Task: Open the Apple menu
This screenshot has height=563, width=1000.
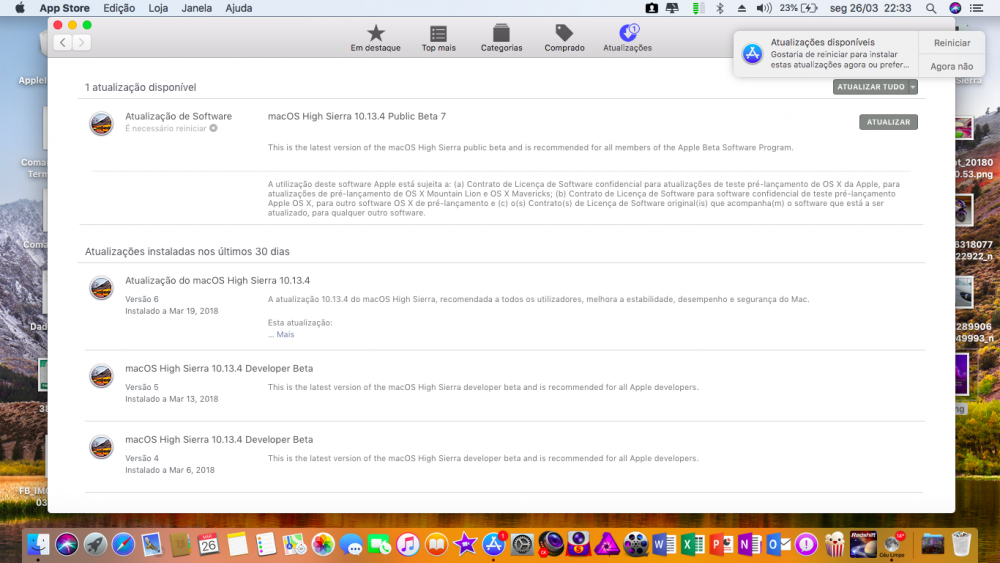Action: [x=20, y=8]
